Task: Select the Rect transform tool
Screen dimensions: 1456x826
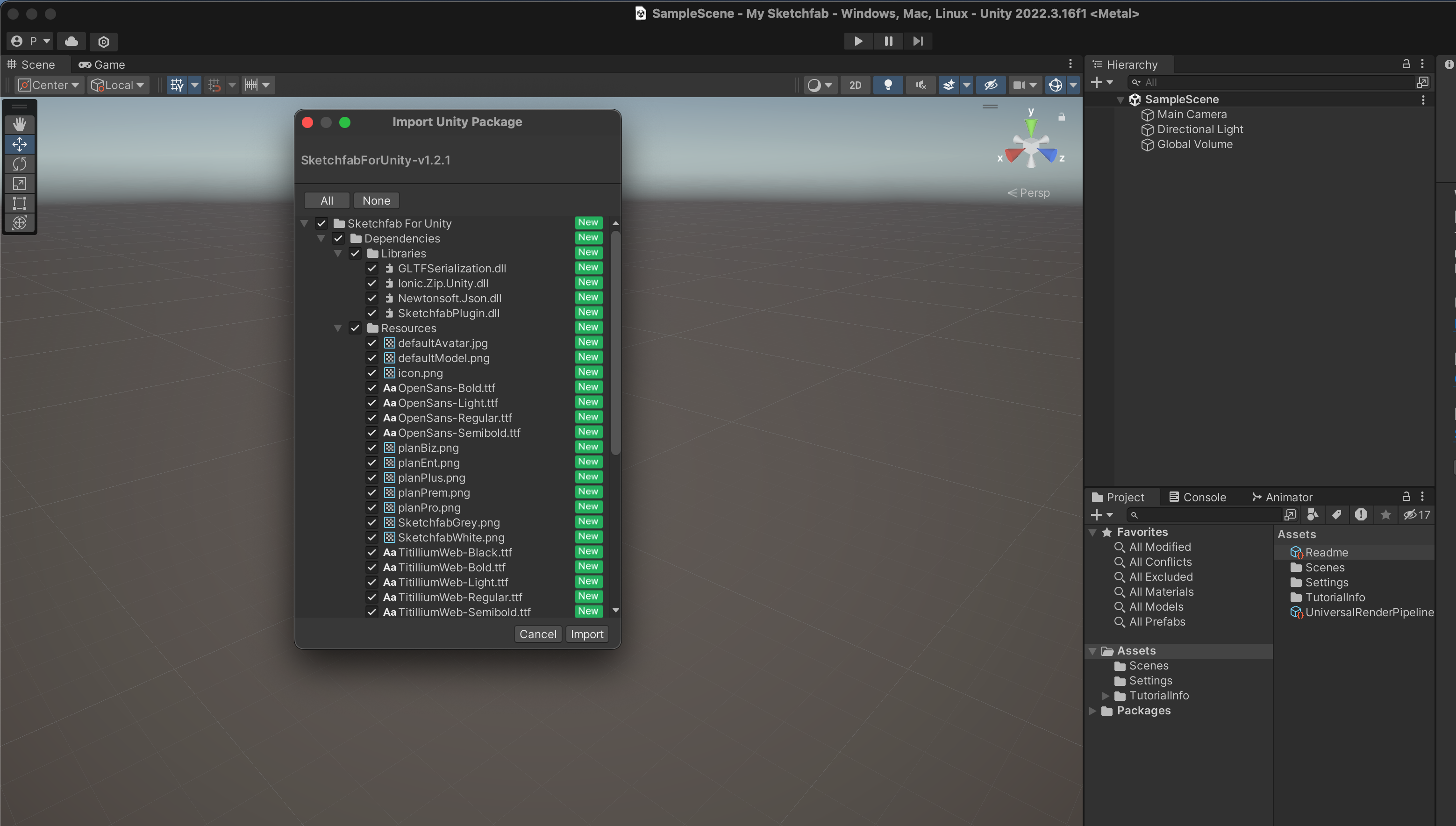Action: [19, 203]
